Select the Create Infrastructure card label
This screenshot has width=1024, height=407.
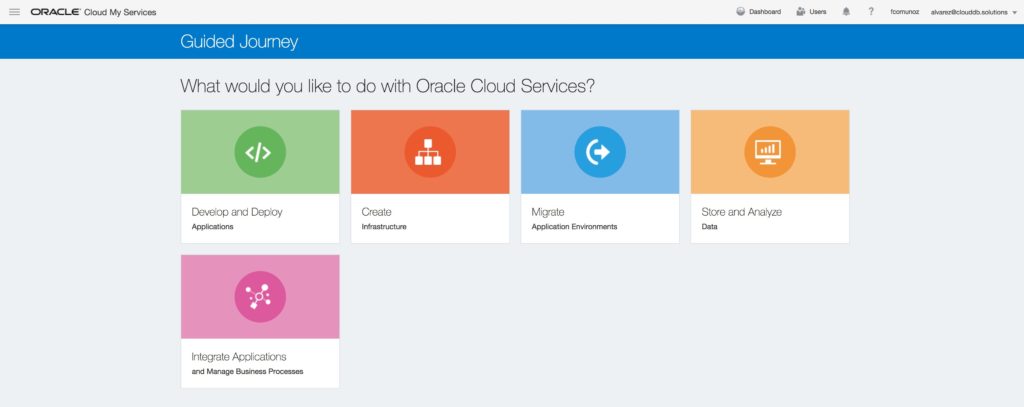click(x=377, y=212)
